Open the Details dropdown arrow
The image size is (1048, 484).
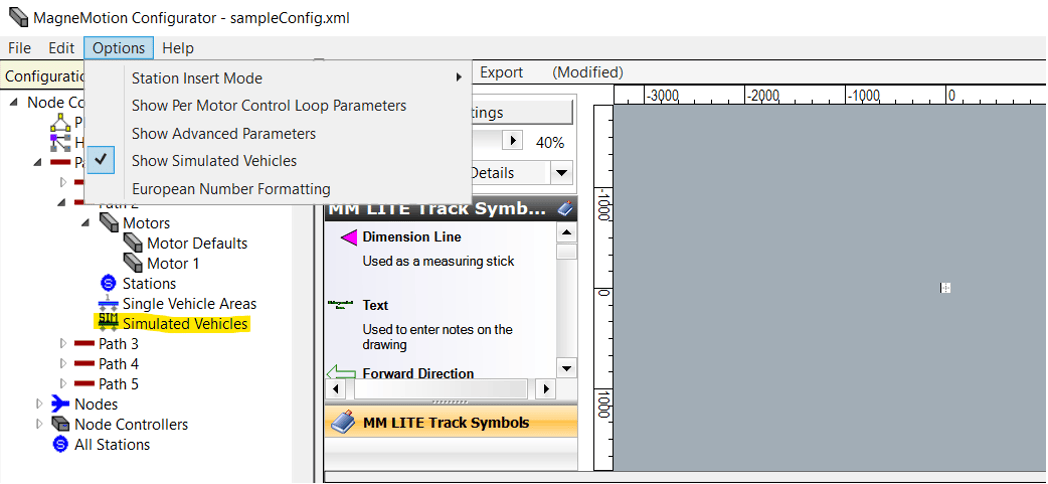click(561, 173)
